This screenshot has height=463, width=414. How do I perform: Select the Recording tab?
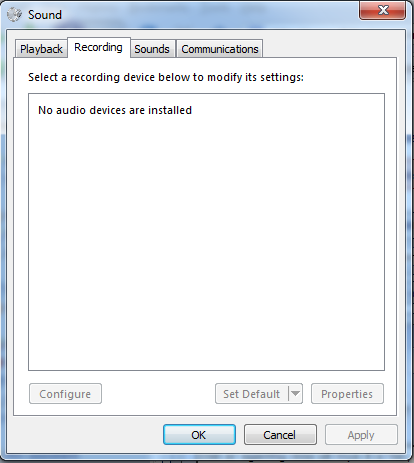pyautogui.click(x=99, y=47)
